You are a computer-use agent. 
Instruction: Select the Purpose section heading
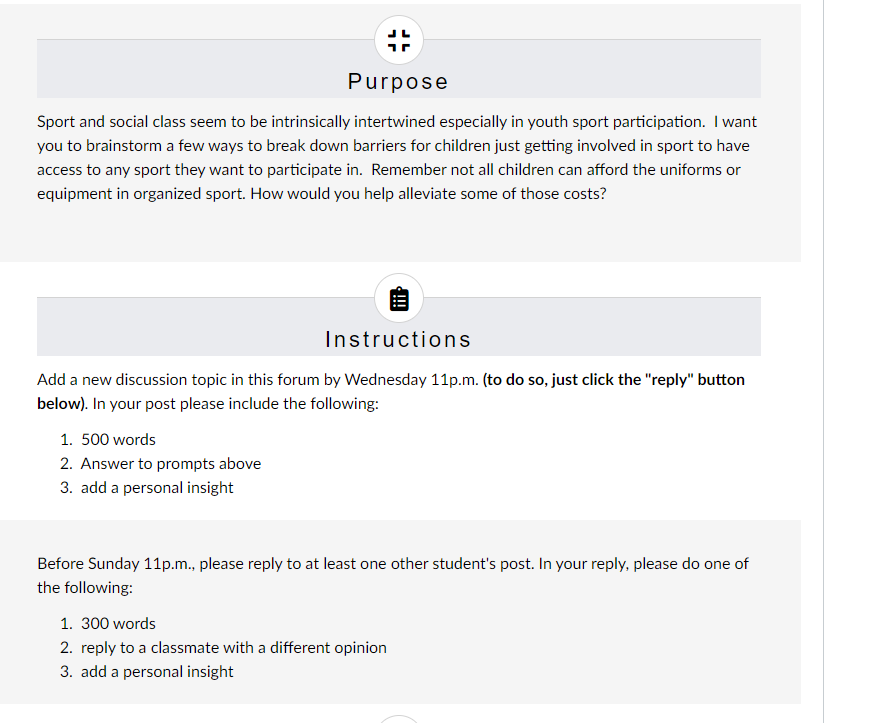pyautogui.click(x=398, y=82)
